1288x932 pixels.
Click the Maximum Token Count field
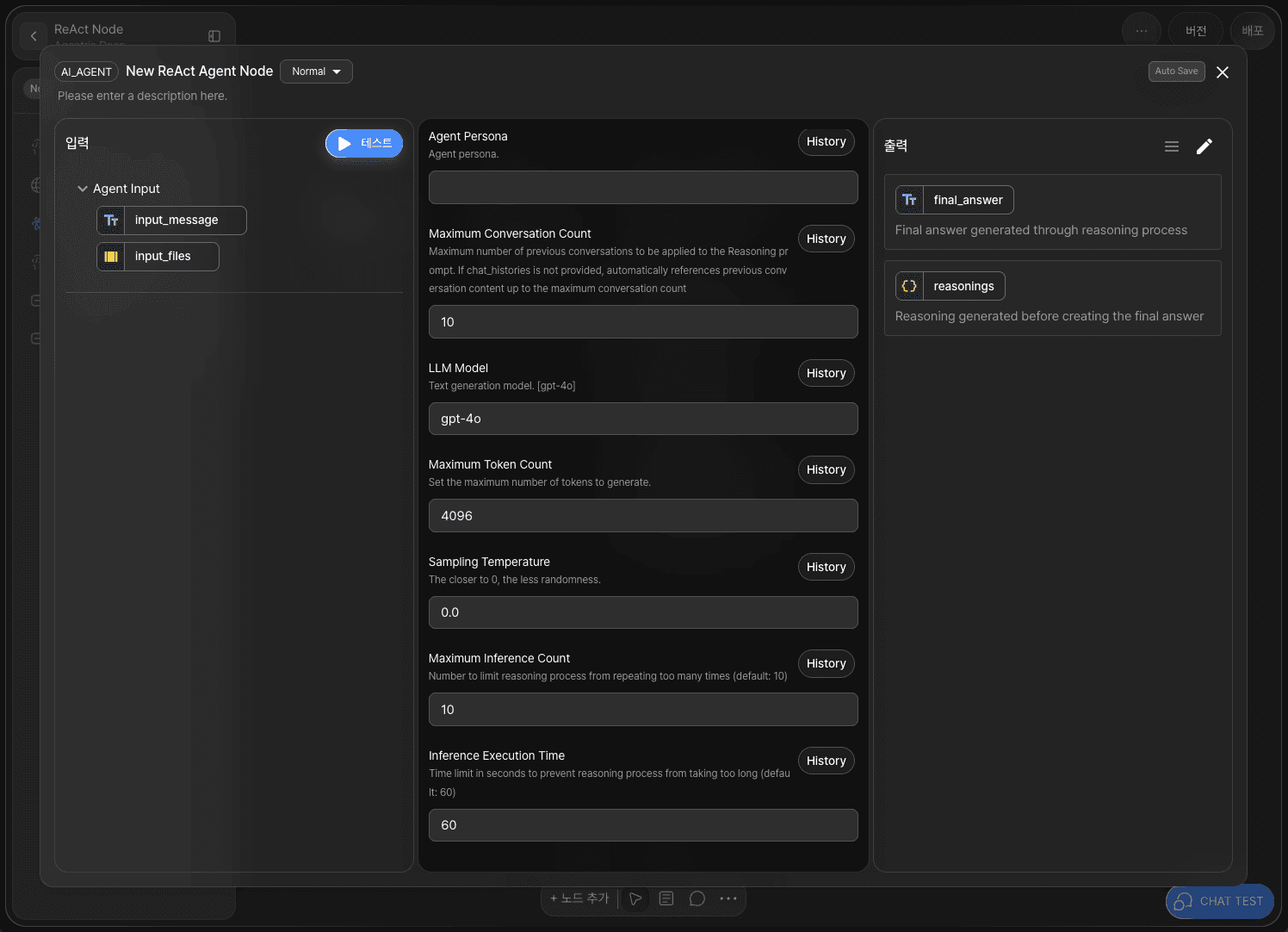point(643,516)
